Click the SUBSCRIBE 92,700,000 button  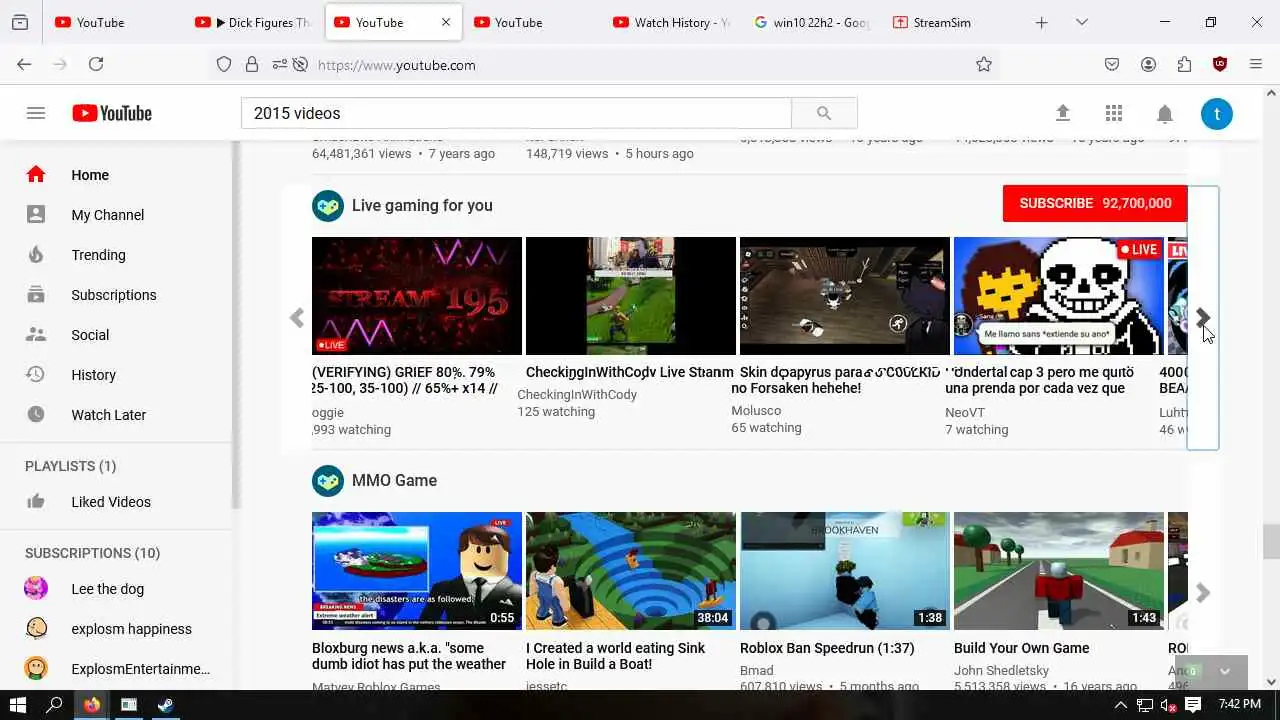1095,203
